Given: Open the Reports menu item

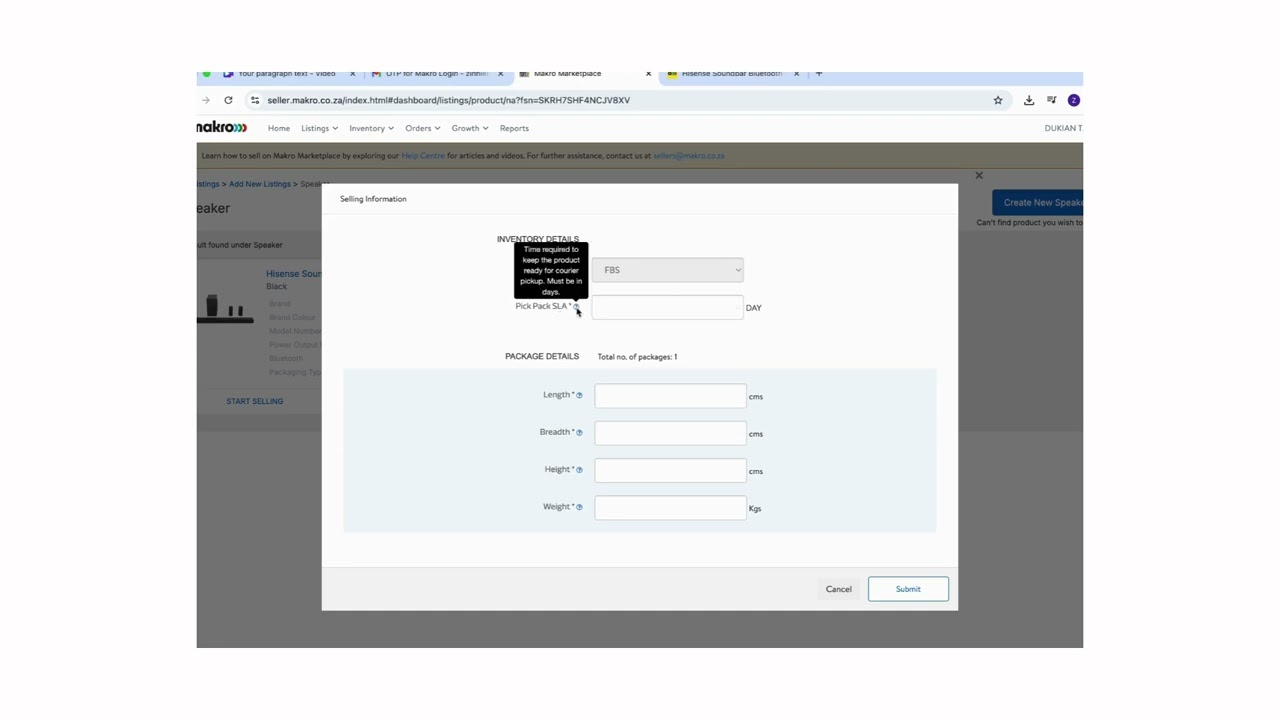Looking at the screenshot, I should [x=514, y=128].
